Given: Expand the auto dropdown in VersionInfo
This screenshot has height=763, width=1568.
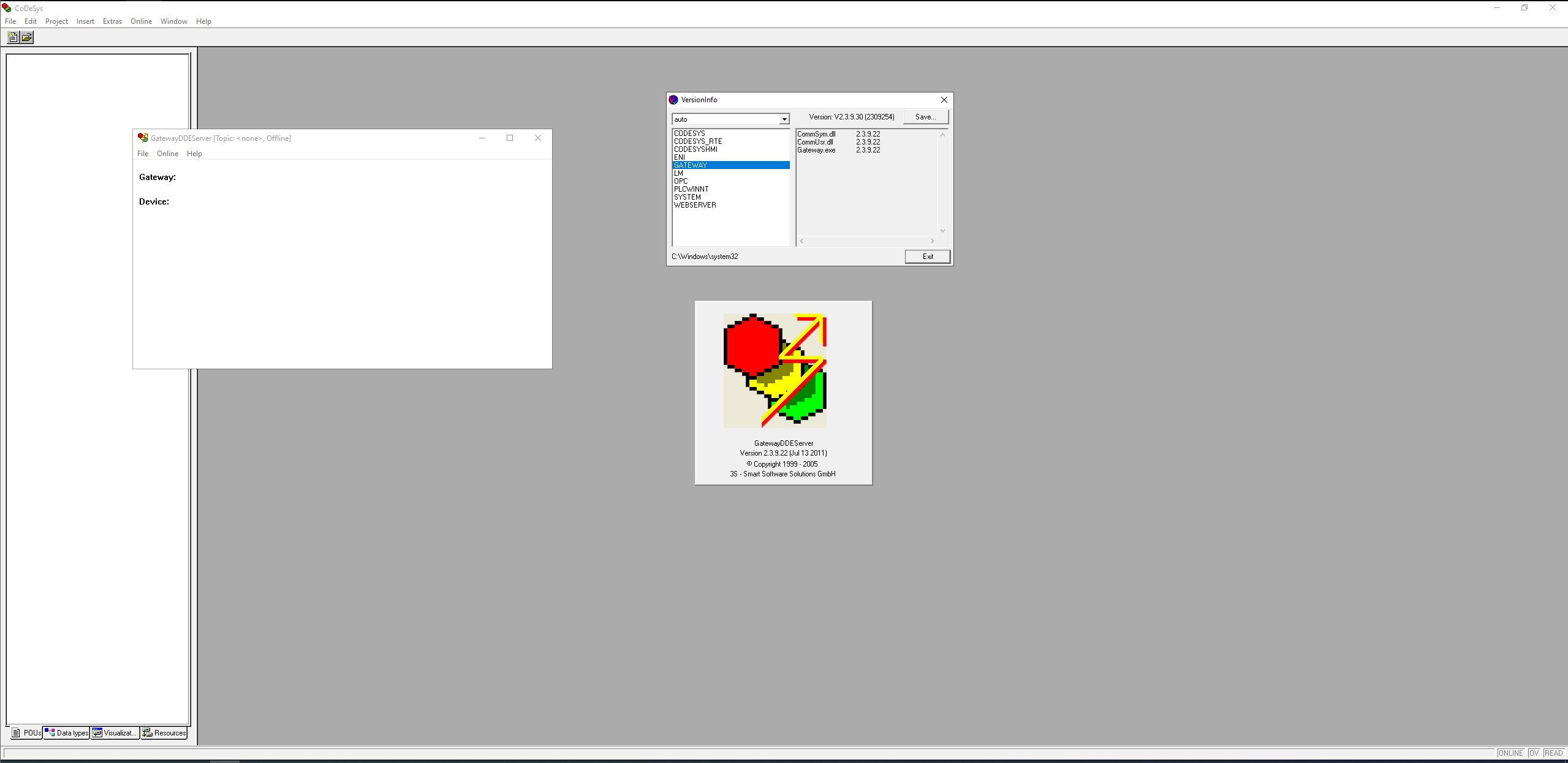Looking at the screenshot, I should (784, 119).
